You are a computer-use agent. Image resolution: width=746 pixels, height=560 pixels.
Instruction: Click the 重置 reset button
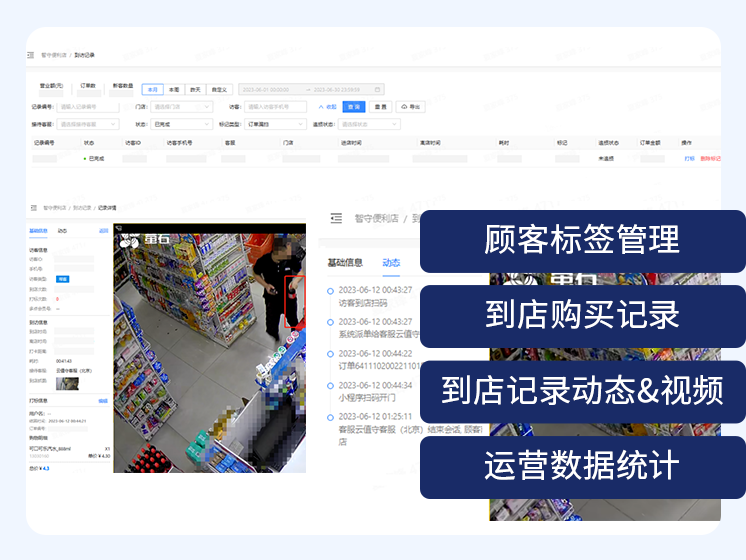coord(380,106)
